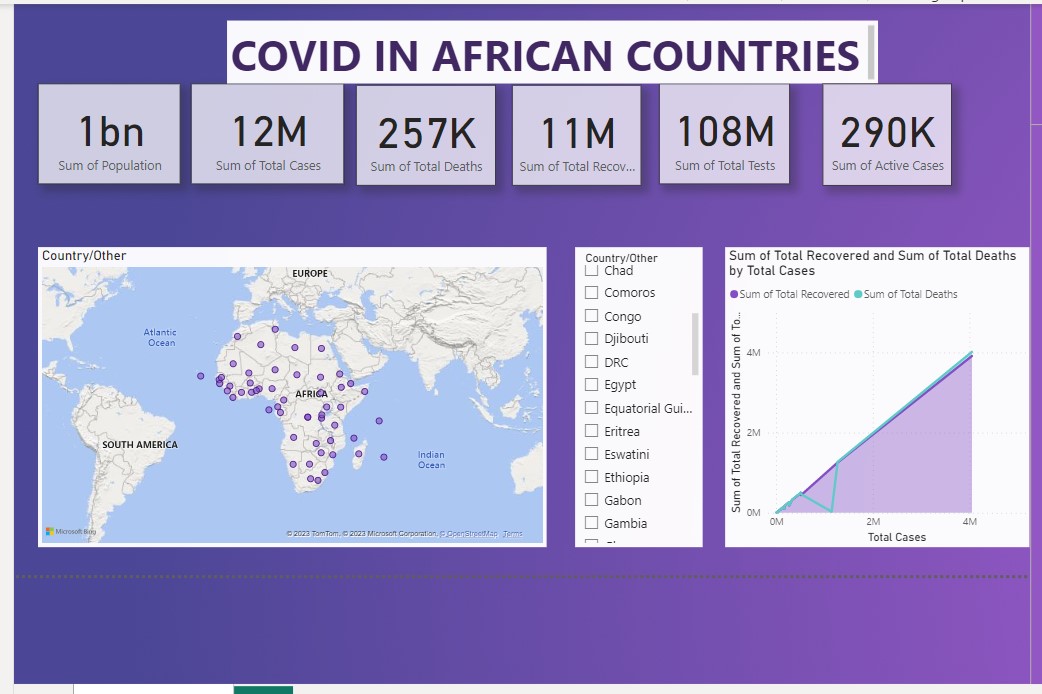Click the teal Sum of Total Deaths legend marker
This screenshot has height=694, width=1042.
(858, 295)
